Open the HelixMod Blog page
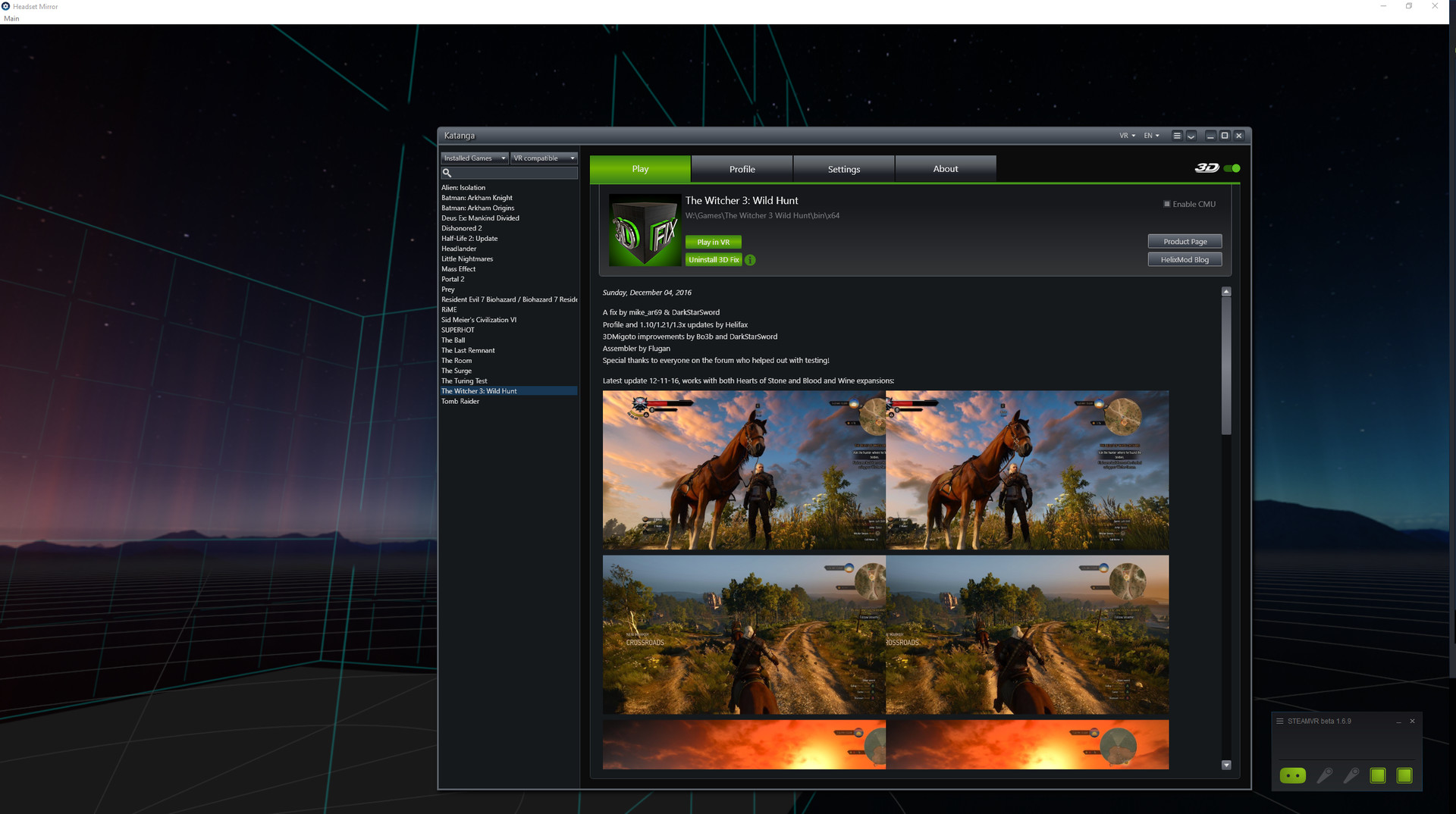Screen dimensions: 1456x814 [1185, 258]
